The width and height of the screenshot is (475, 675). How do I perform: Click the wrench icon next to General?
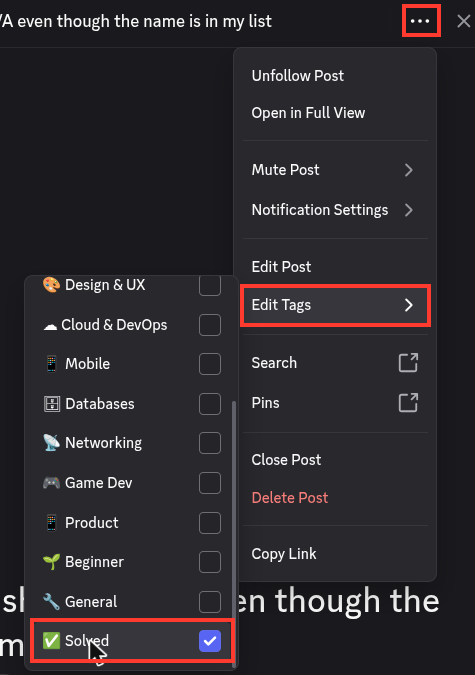pos(51,602)
